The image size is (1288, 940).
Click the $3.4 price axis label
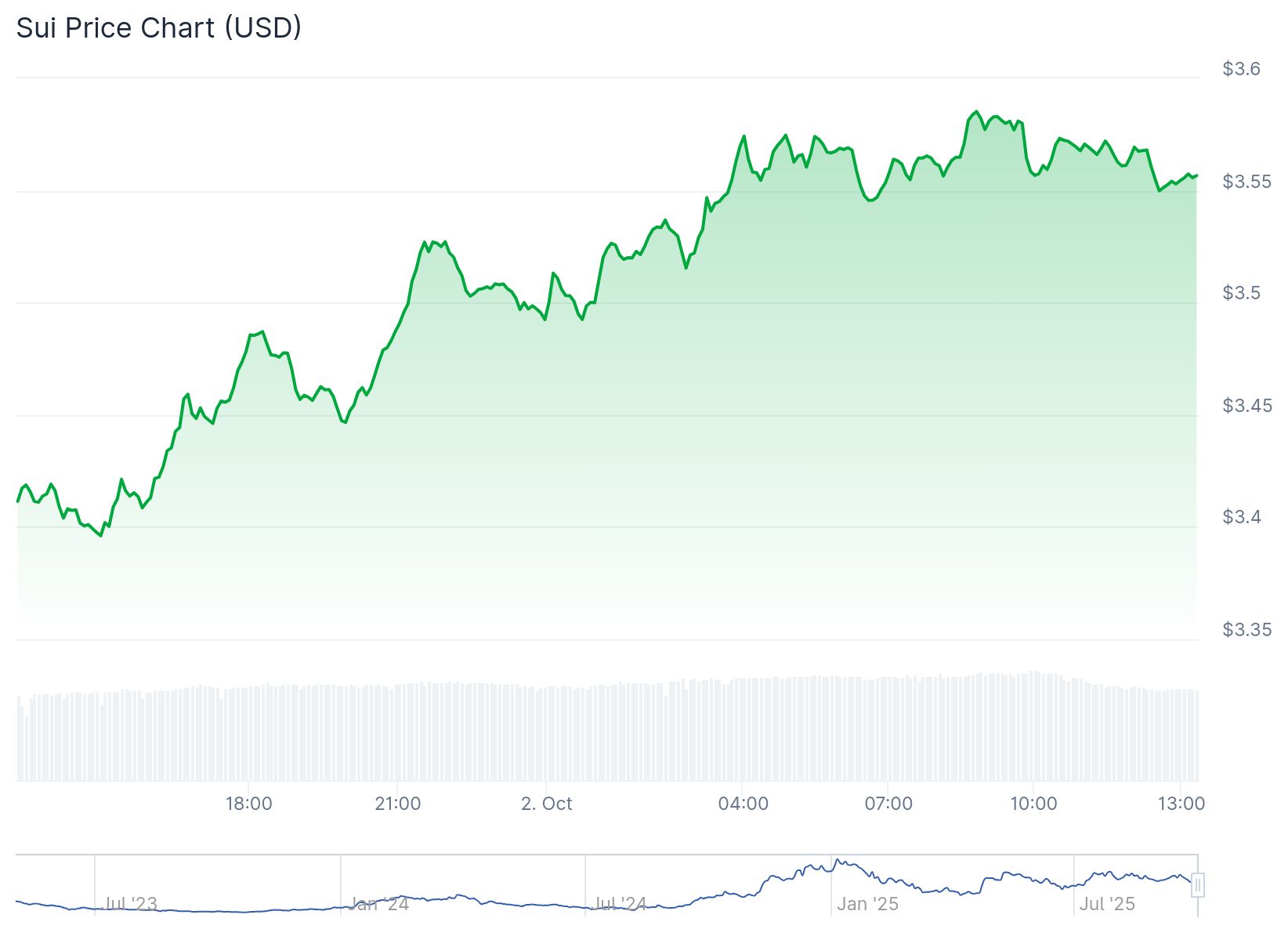point(1241,517)
